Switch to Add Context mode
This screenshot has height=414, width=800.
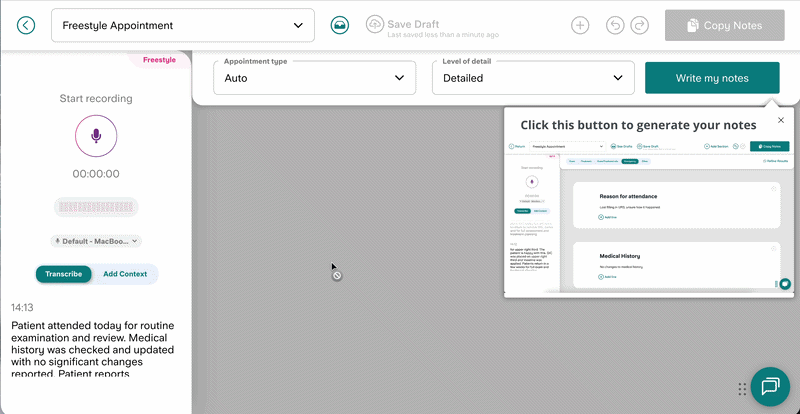point(125,274)
